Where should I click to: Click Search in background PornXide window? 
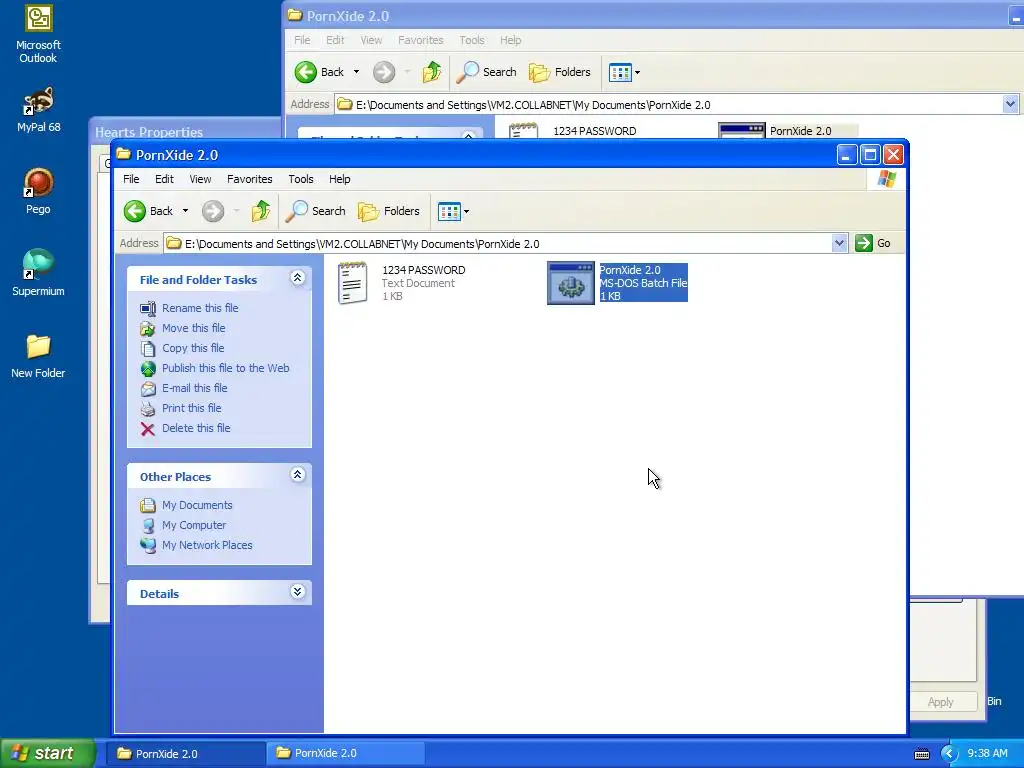point(487,72)
